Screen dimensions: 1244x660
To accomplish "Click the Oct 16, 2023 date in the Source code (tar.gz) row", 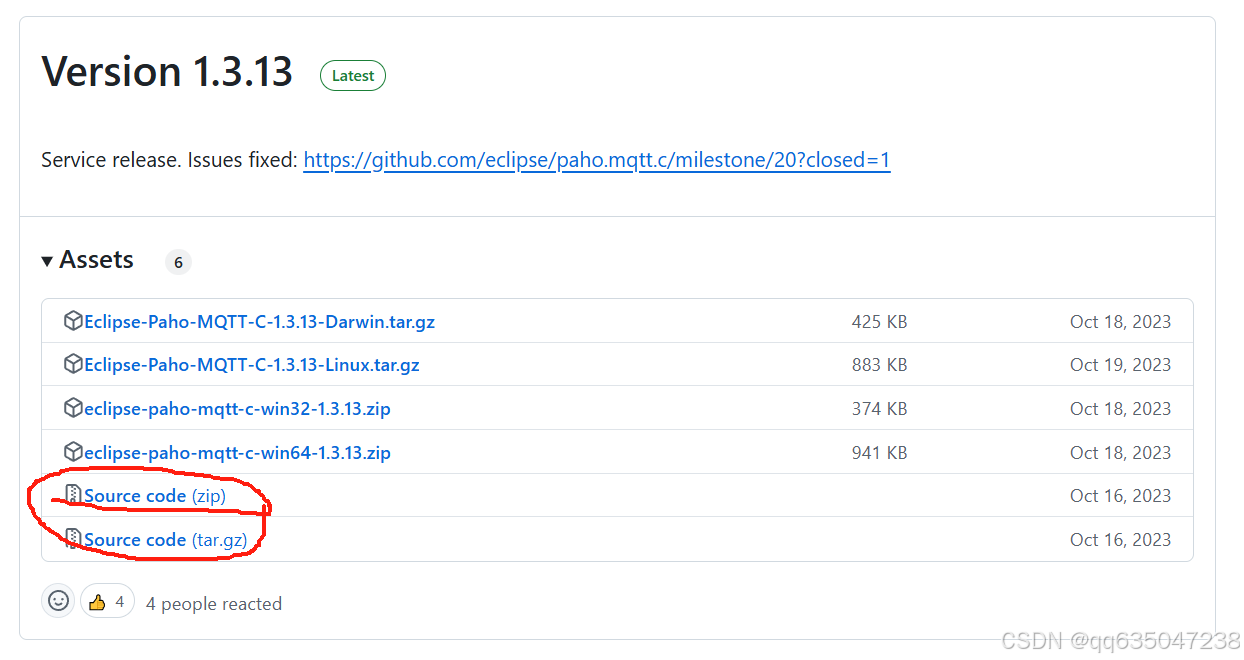I will 1120,540.
